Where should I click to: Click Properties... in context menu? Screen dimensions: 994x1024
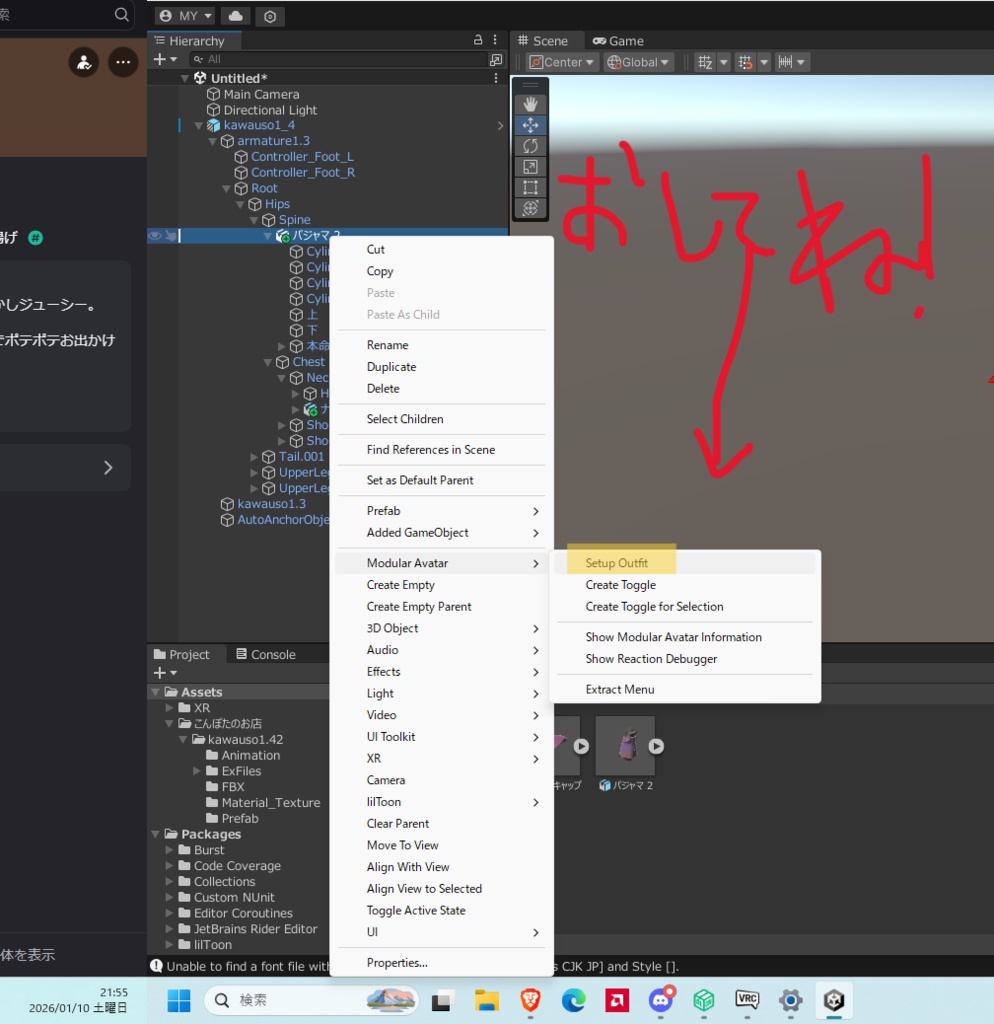[x=441, y=963]
